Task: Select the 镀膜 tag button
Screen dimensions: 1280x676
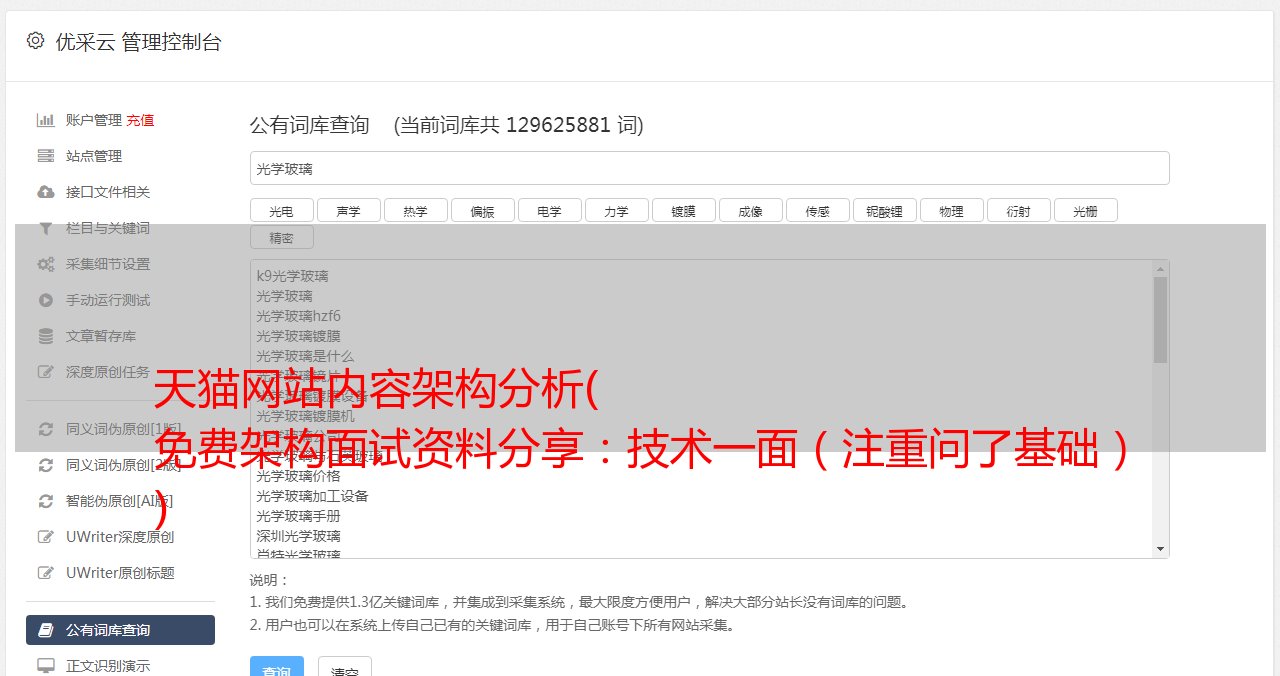Action: (x=683, y=210)
